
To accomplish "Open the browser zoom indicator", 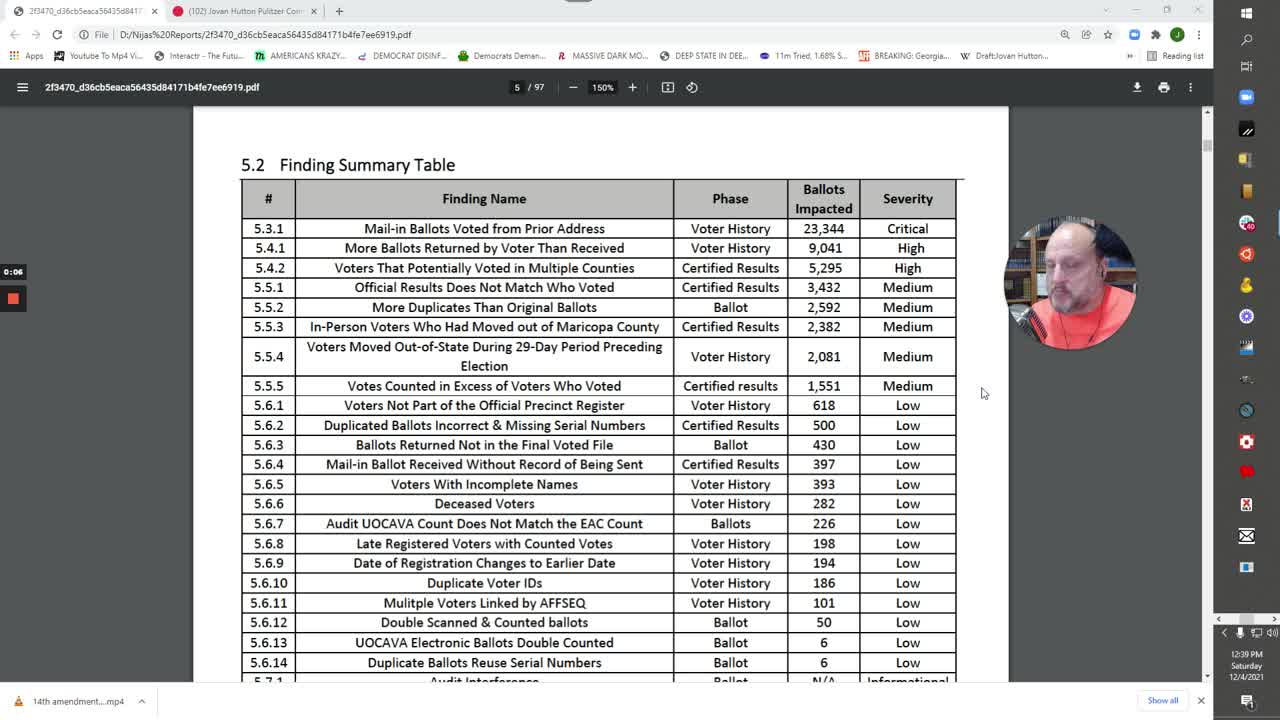I will (1065, 34).
